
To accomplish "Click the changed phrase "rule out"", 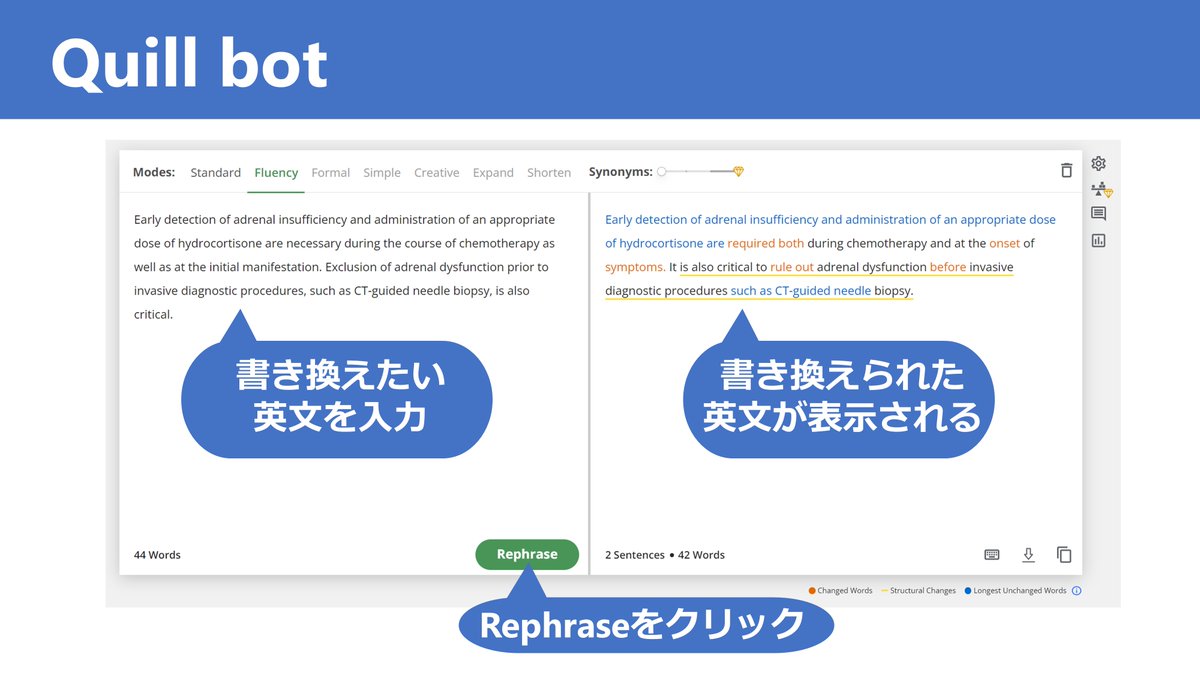I will click(792, 267).
